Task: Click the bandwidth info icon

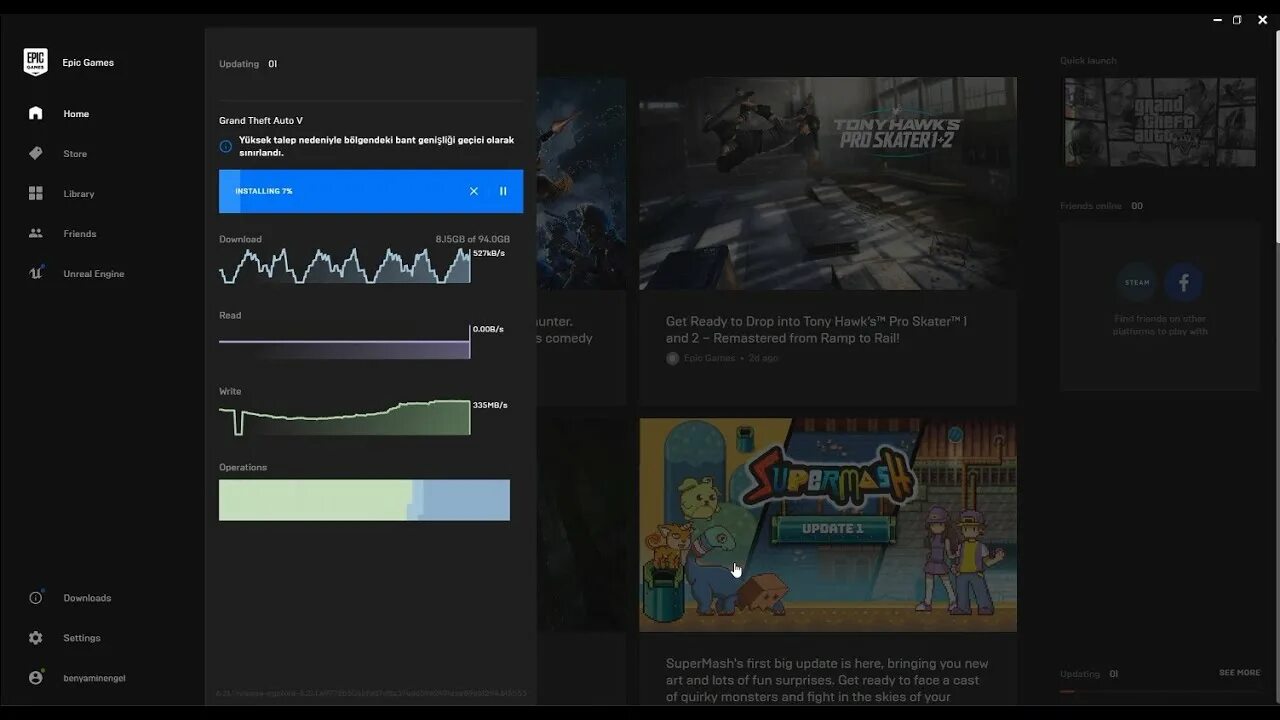Action: [x=226, y=146]
